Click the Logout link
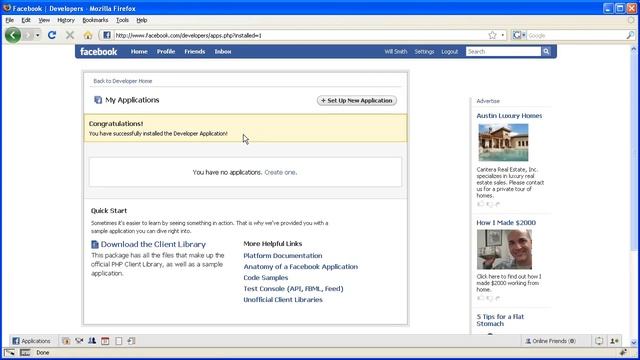Image resolution: width=640 pixels, height=360 pixels. (449, 51)
